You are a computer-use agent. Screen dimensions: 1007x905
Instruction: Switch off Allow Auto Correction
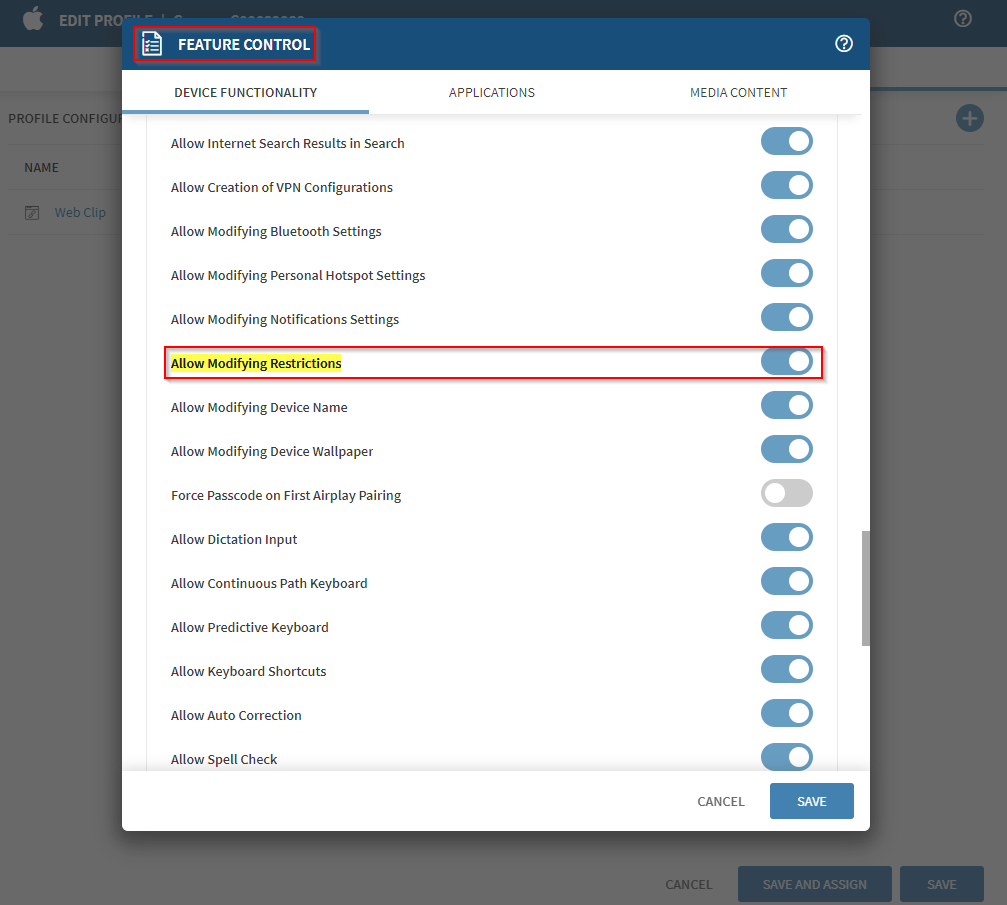point(786,714)
